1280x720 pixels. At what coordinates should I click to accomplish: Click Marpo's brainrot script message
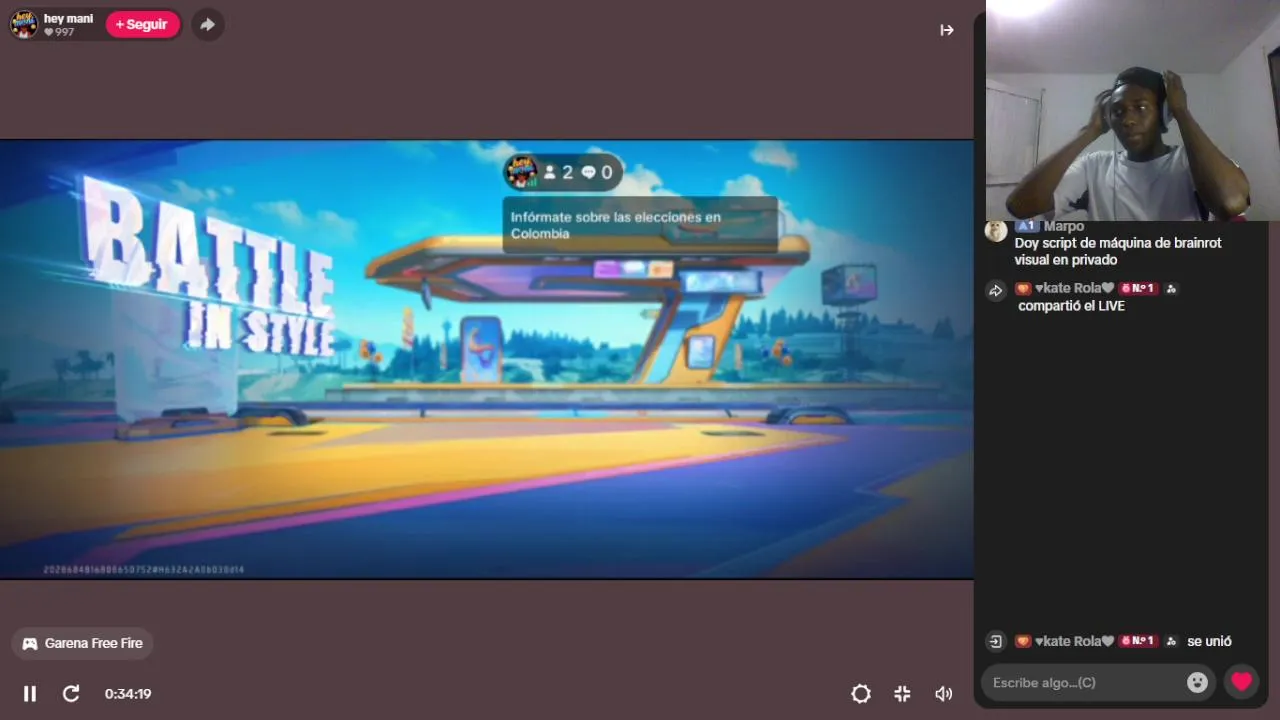1118,251
